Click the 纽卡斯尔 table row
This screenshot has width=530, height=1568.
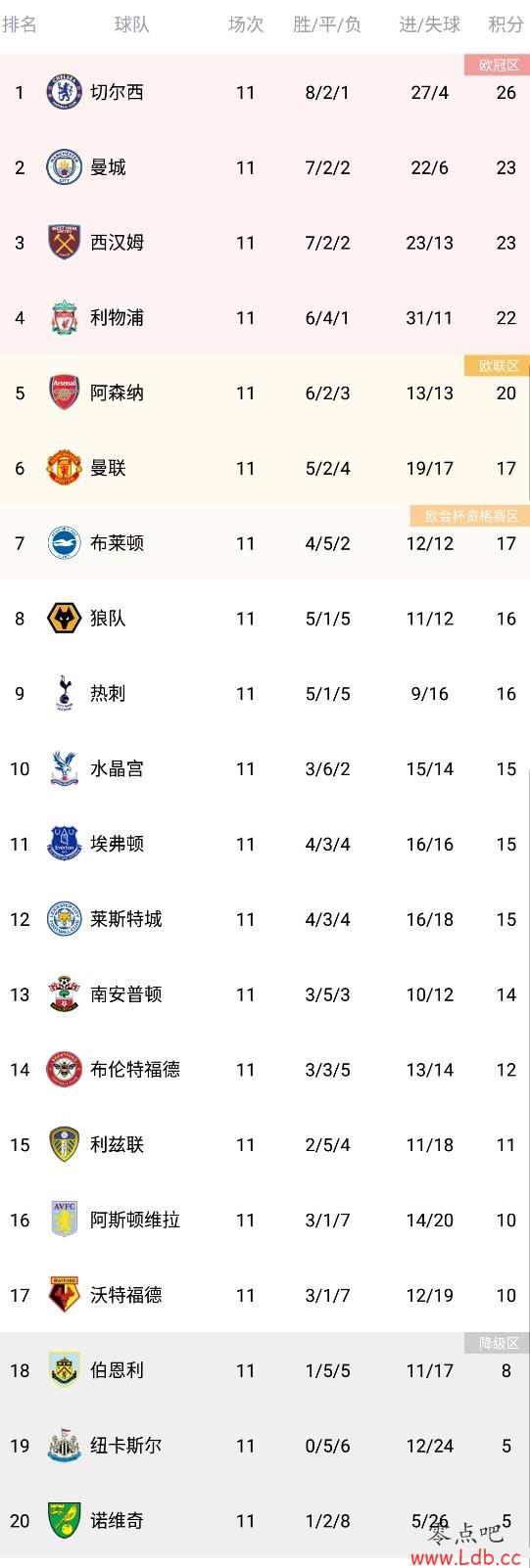265,1446
